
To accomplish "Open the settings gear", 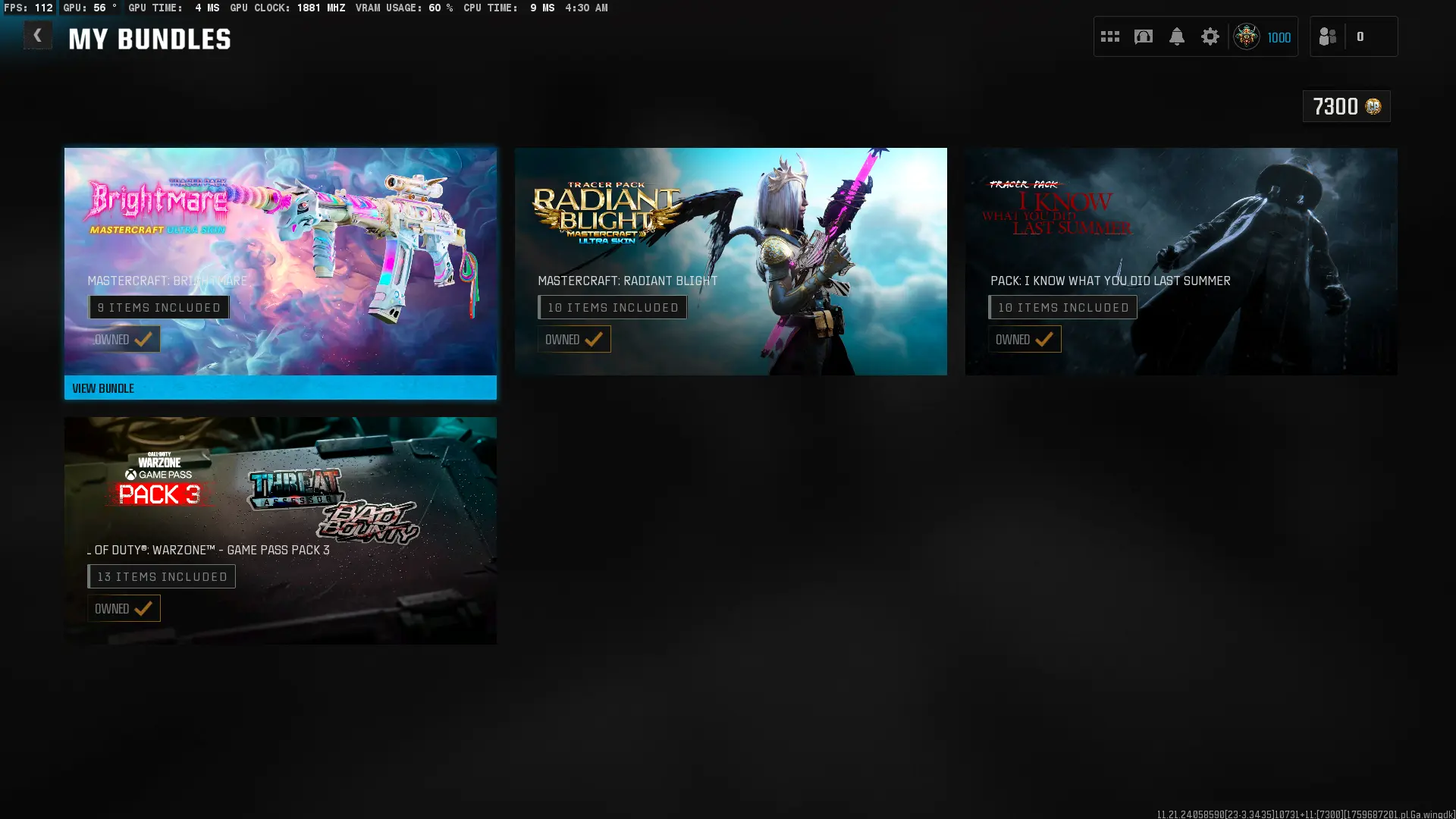I will pyautogui.click(x=1210, y=36).
